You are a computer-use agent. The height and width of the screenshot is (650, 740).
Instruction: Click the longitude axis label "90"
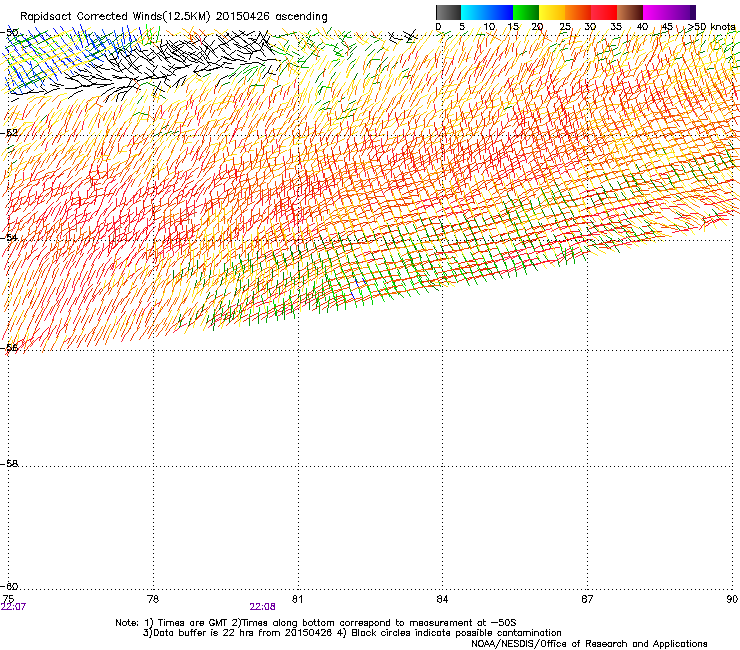click(732, 599)
